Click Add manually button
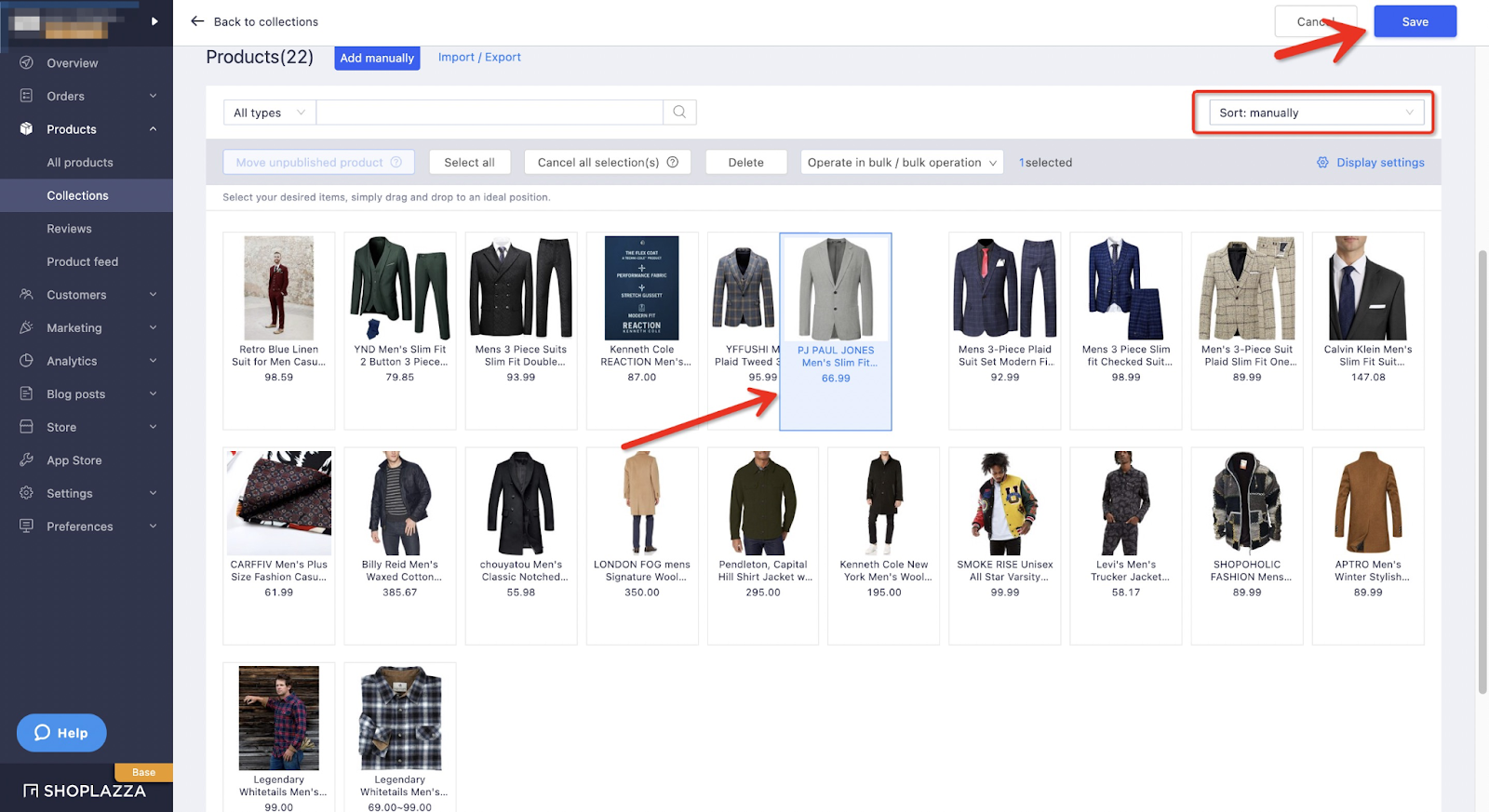The image size is (1489, 812). 377,58
